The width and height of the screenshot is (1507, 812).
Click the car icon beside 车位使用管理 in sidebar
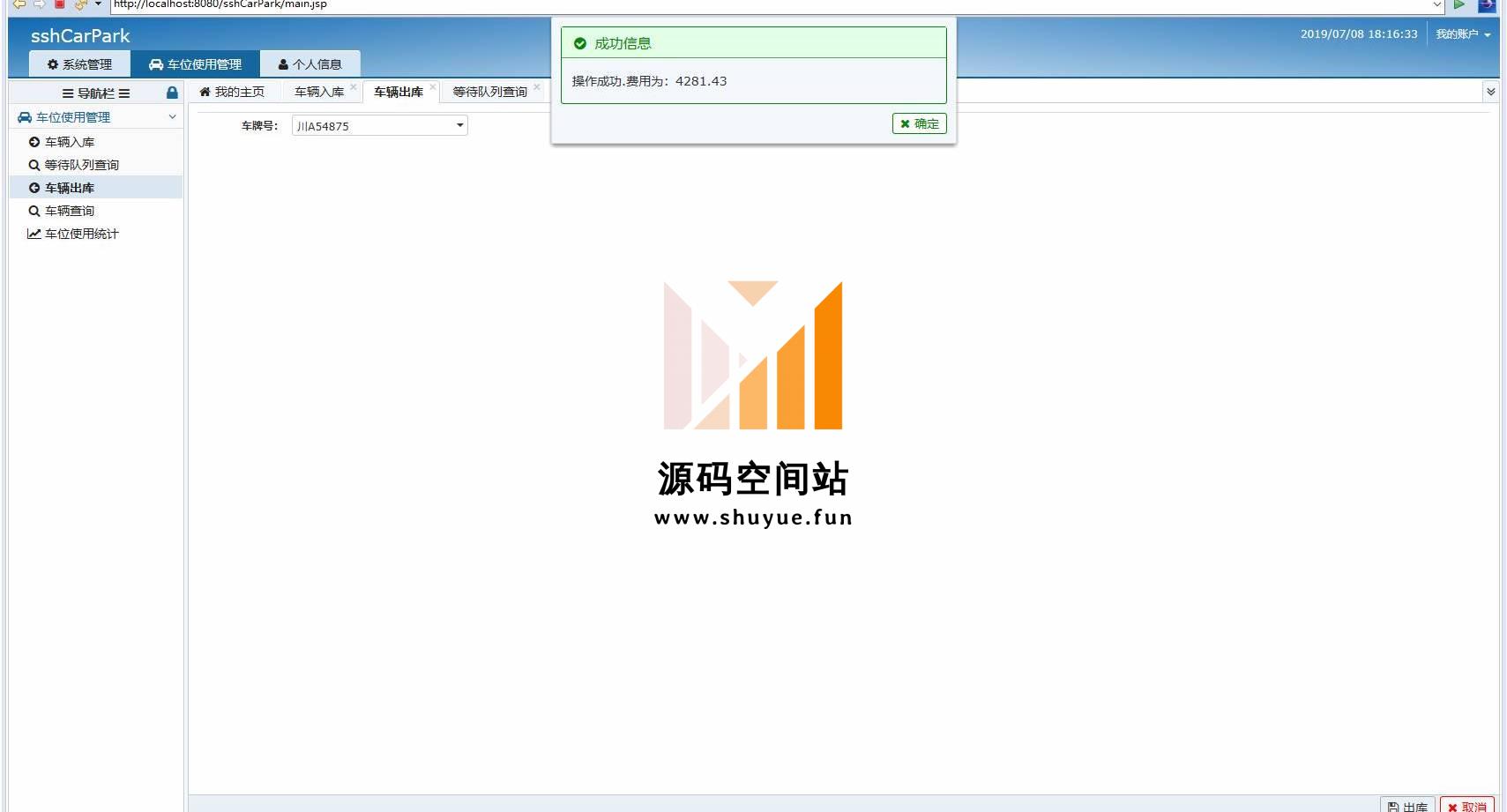[x=25, y=116]
